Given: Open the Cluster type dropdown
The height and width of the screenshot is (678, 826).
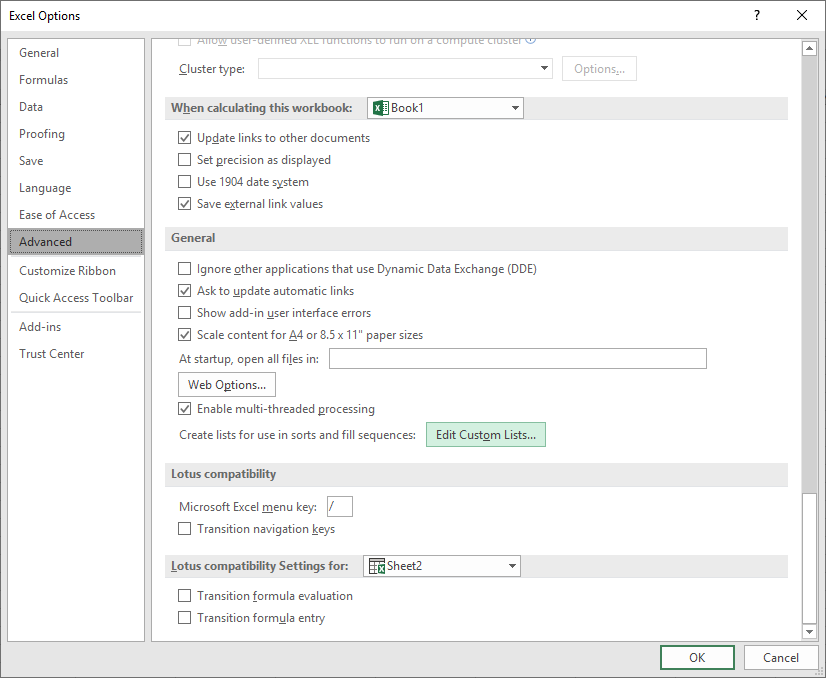Looking at the screenshot, I should 544,69.
